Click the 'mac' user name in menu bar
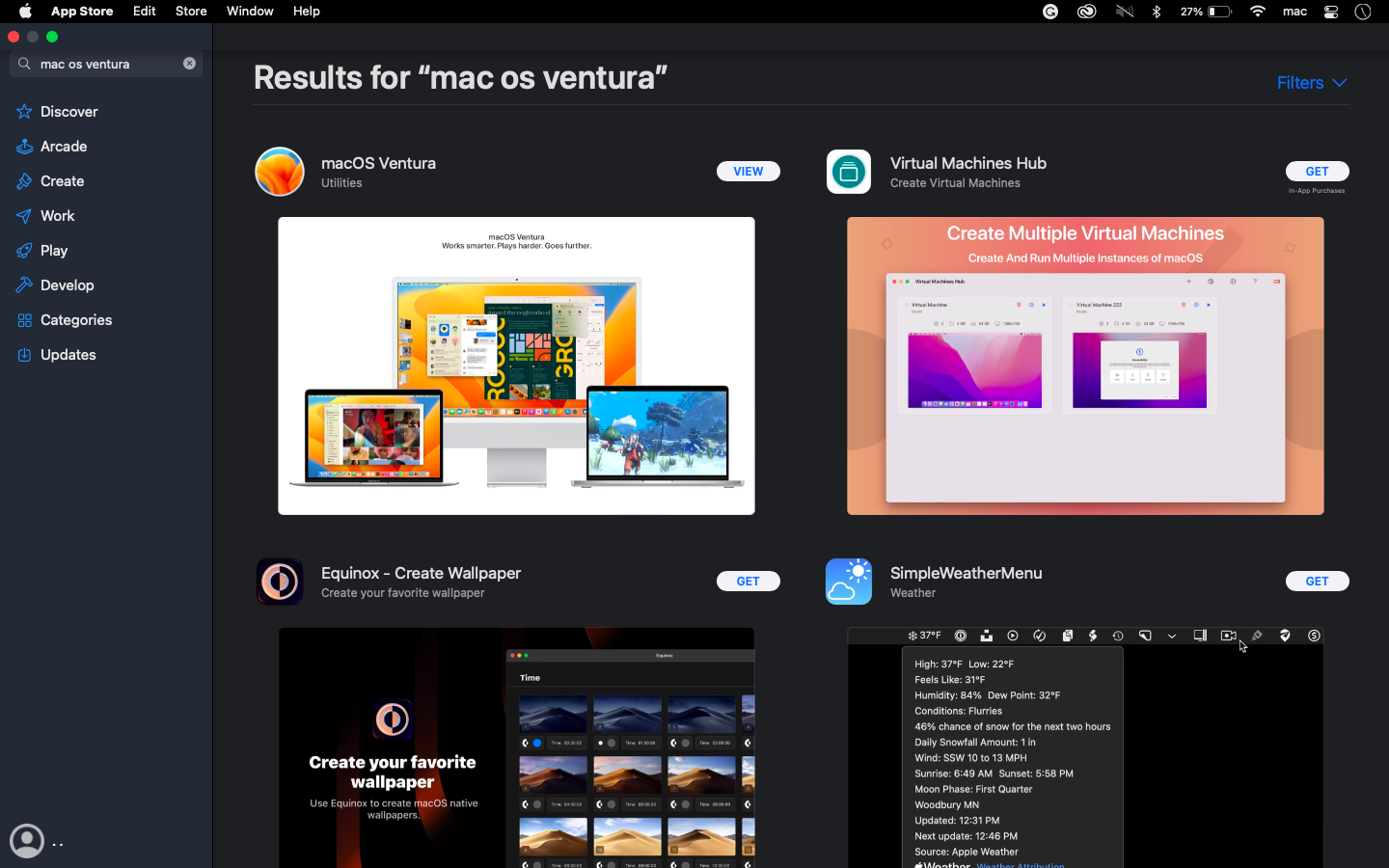 tap(1294, 12)
